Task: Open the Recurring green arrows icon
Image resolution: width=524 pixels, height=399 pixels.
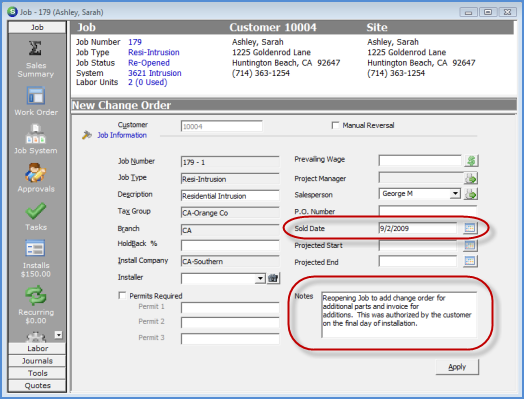Action: [x=36, y=295]
